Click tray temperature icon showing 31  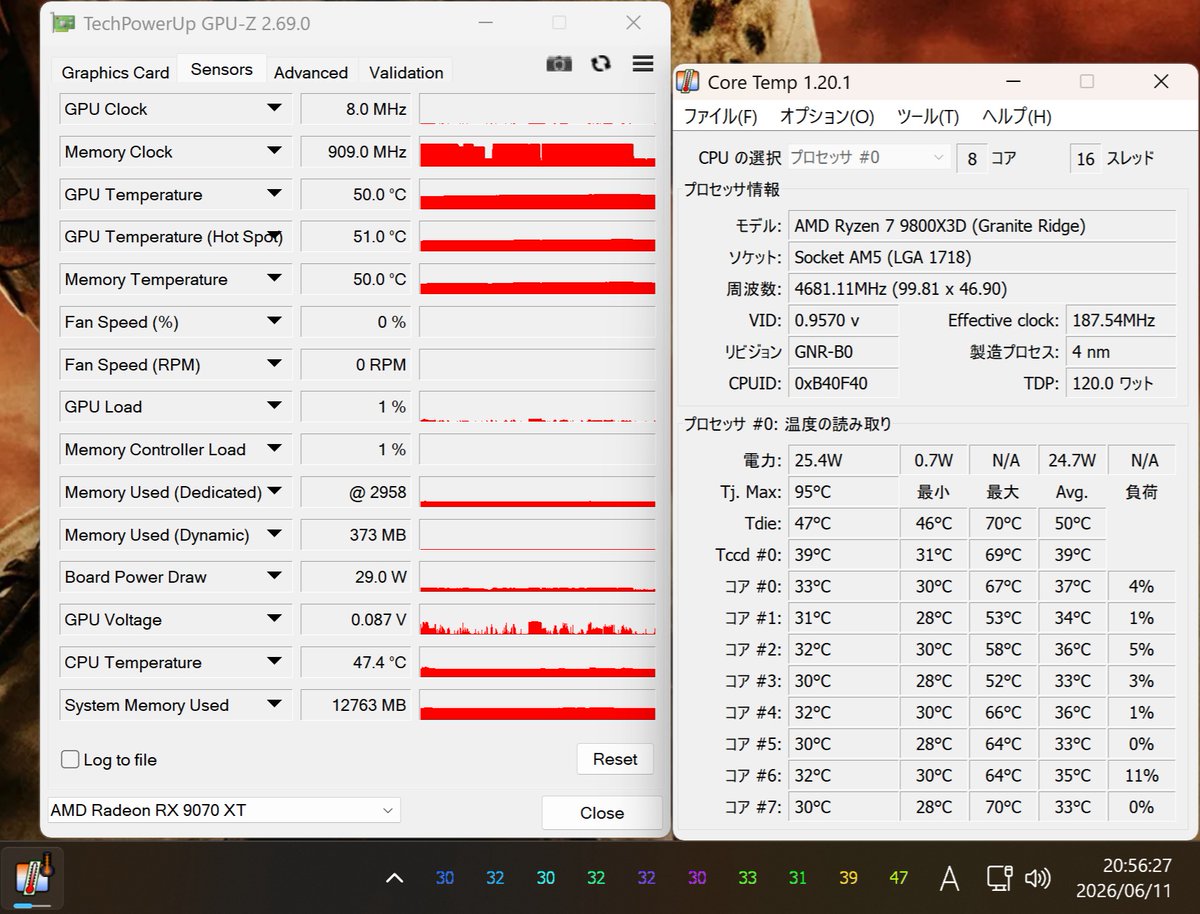coord(797,878)
